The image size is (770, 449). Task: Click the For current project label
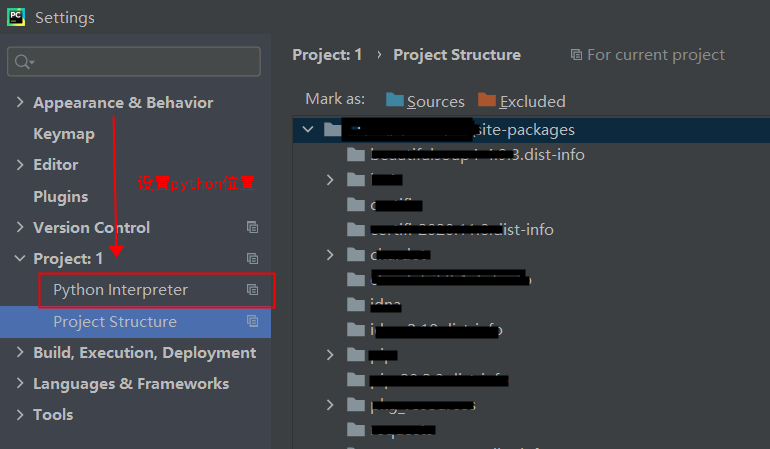656,55
